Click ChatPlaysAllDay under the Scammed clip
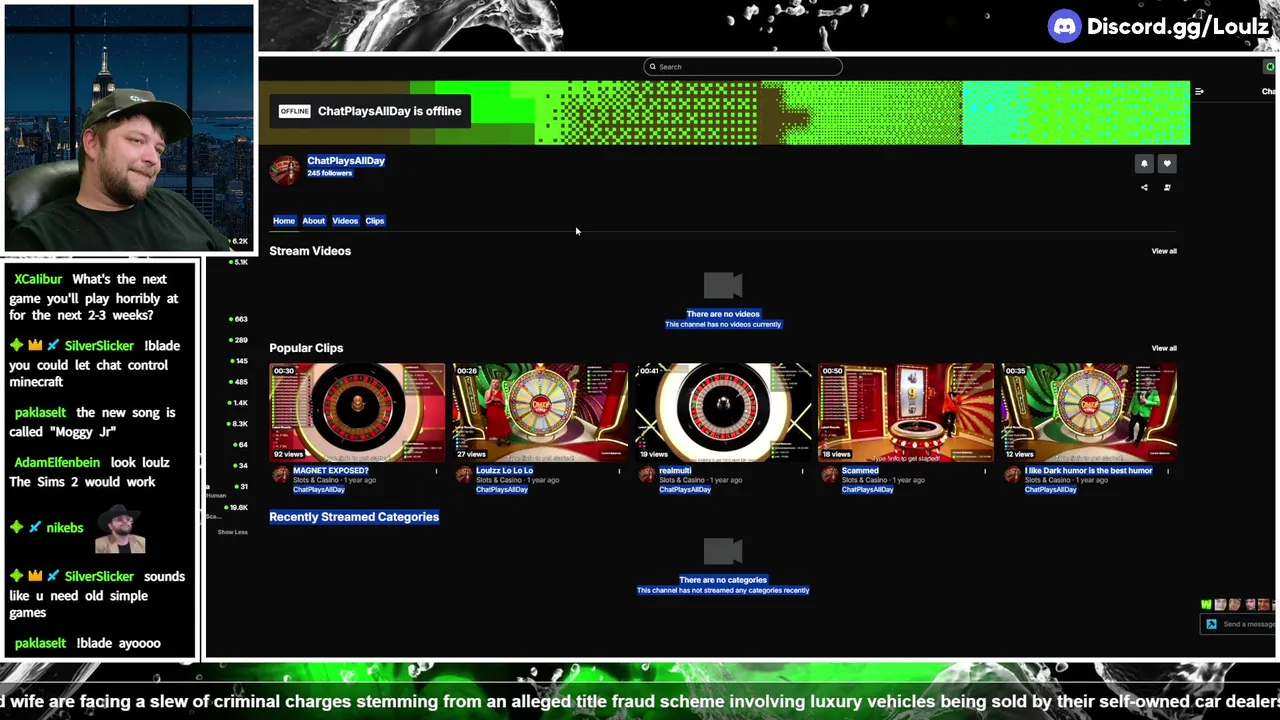1280x720 pixels. [x=867, y=490]
